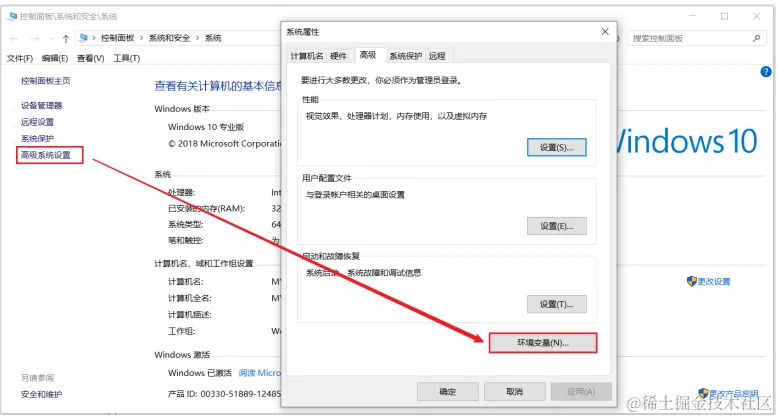Click 系统 in the address breadcrumb

(213, 38)
